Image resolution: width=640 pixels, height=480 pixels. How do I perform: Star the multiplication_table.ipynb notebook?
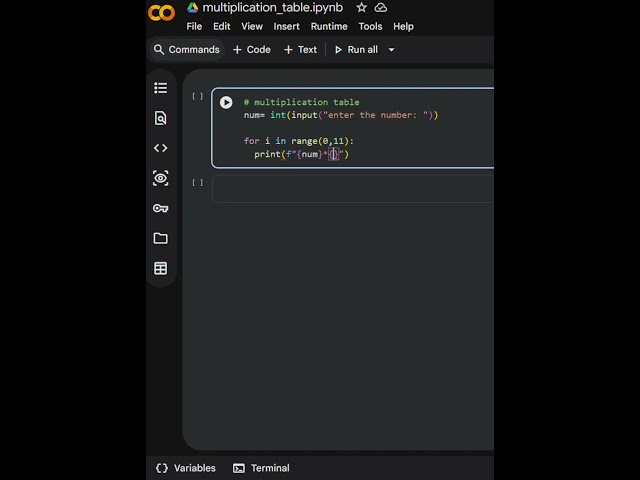pos(361,8)
